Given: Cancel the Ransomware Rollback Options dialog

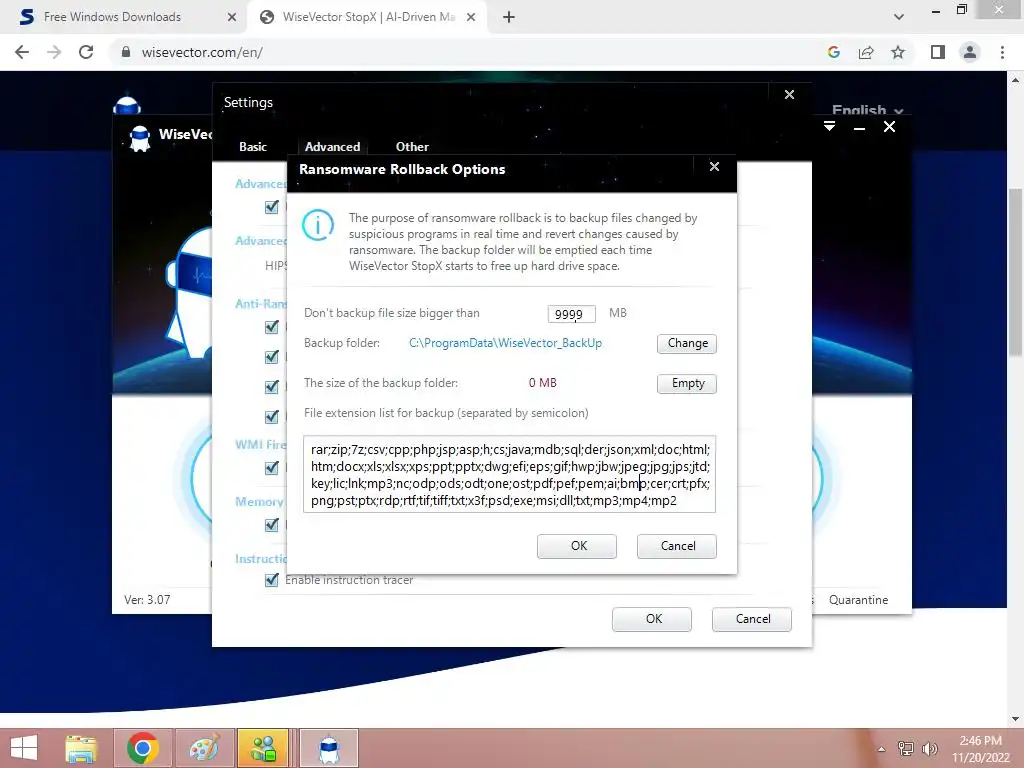Looking at the screenshot, I should tap(677, 546).
